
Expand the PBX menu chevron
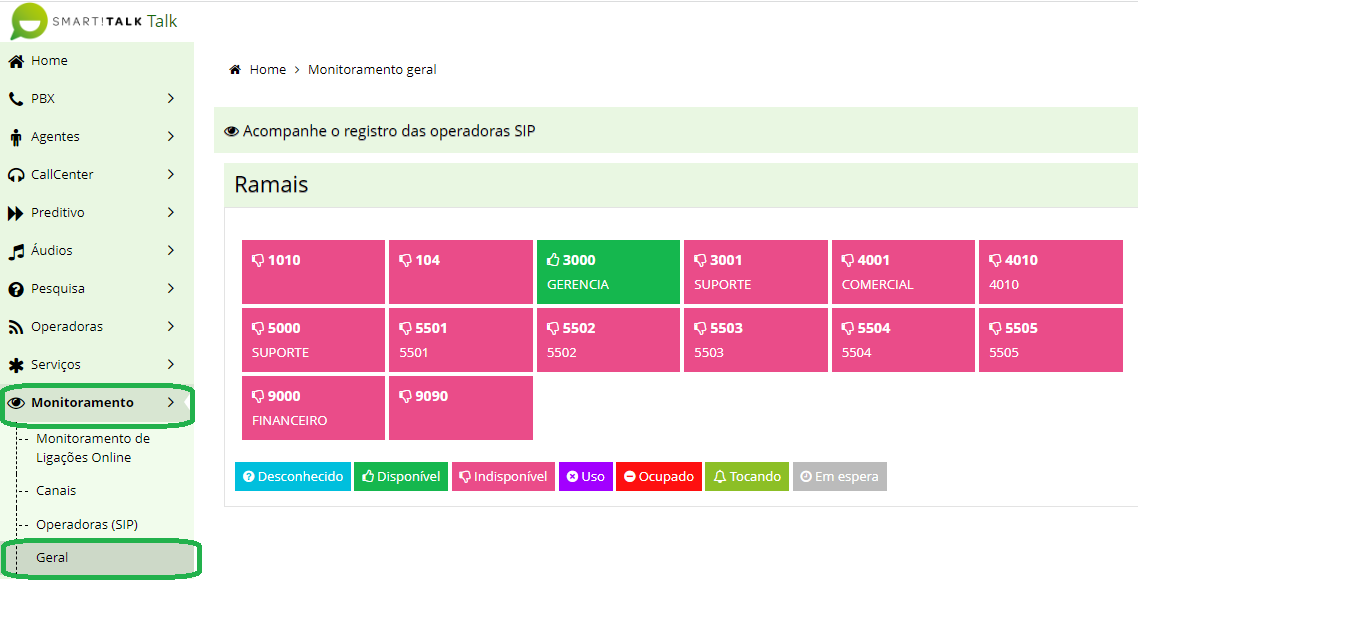pos(171,99)
